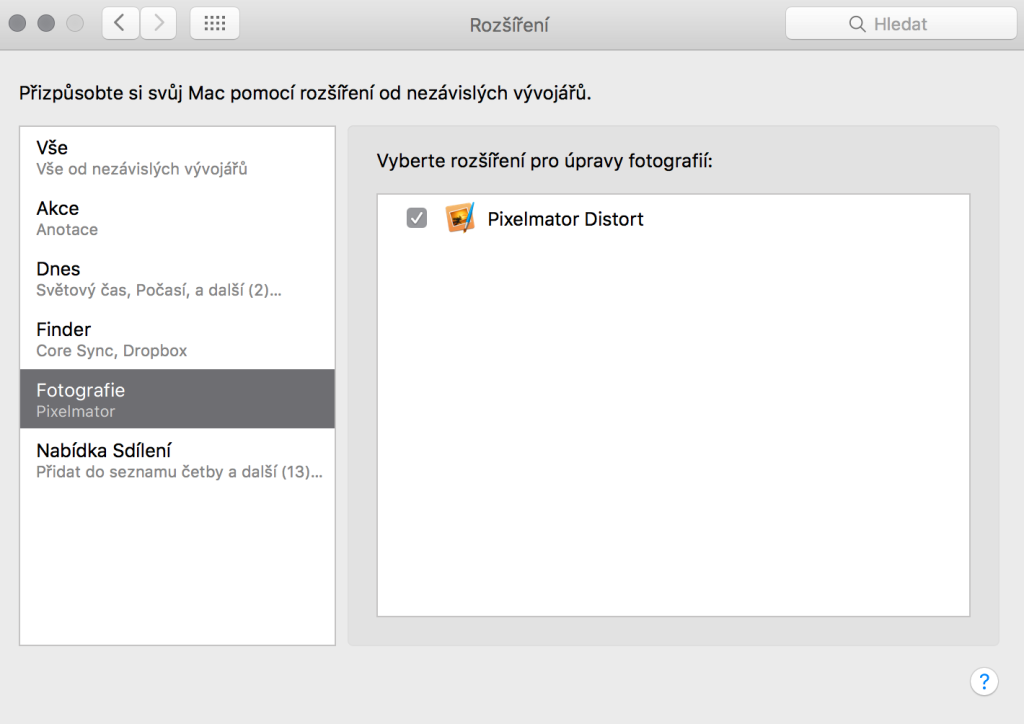Select the highlighted Fotografie category
This screenshot has height=724, width=1024.
click(177, 400)
